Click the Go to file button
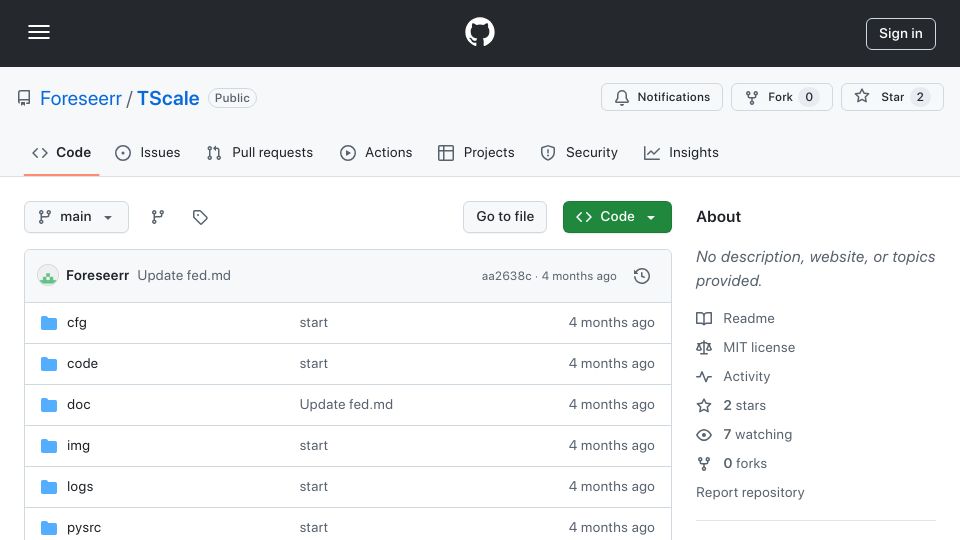This screenshot has width=960, height=540. (x=505, y=217)
